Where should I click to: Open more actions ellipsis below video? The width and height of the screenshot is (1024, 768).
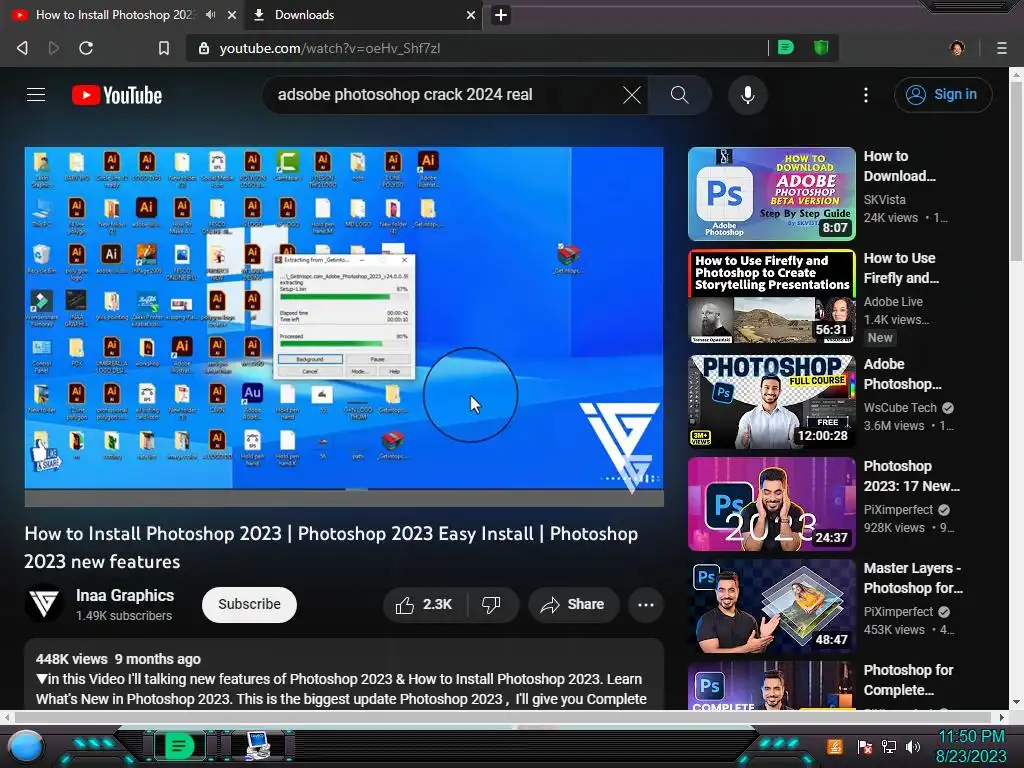tap(646, 605)
